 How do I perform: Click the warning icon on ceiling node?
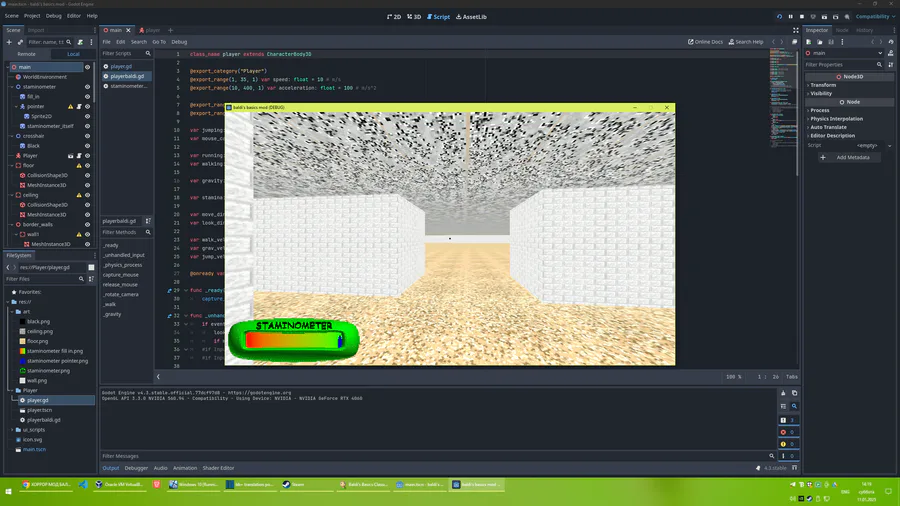pos(79,195)
